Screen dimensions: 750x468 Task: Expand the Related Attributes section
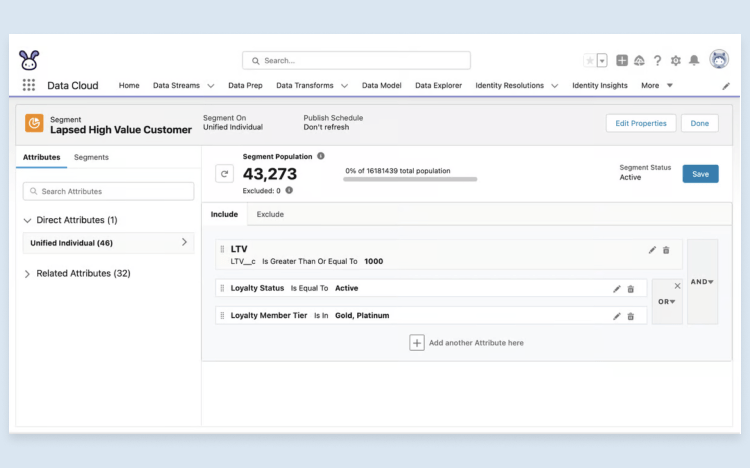pos(27,274)
